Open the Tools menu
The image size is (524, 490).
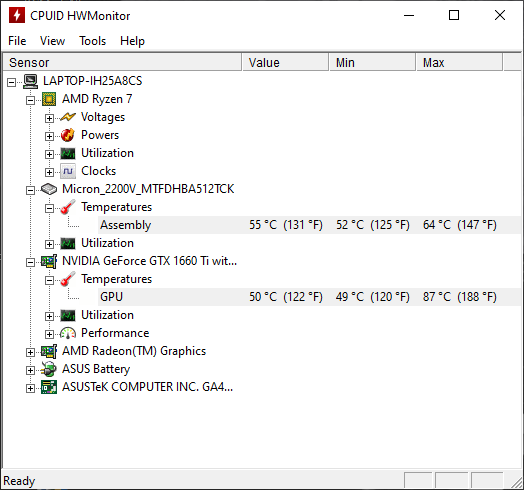93,41
